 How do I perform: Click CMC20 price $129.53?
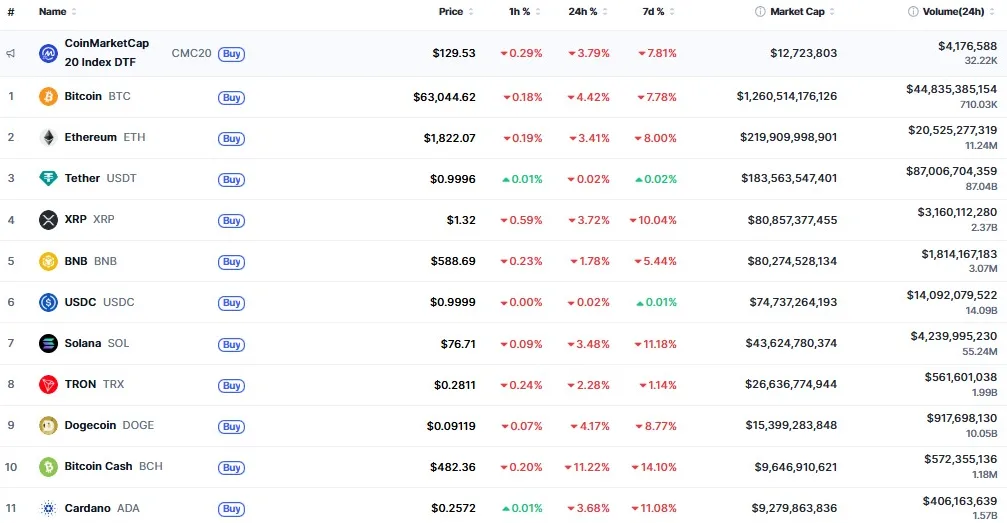click(453, 53)
